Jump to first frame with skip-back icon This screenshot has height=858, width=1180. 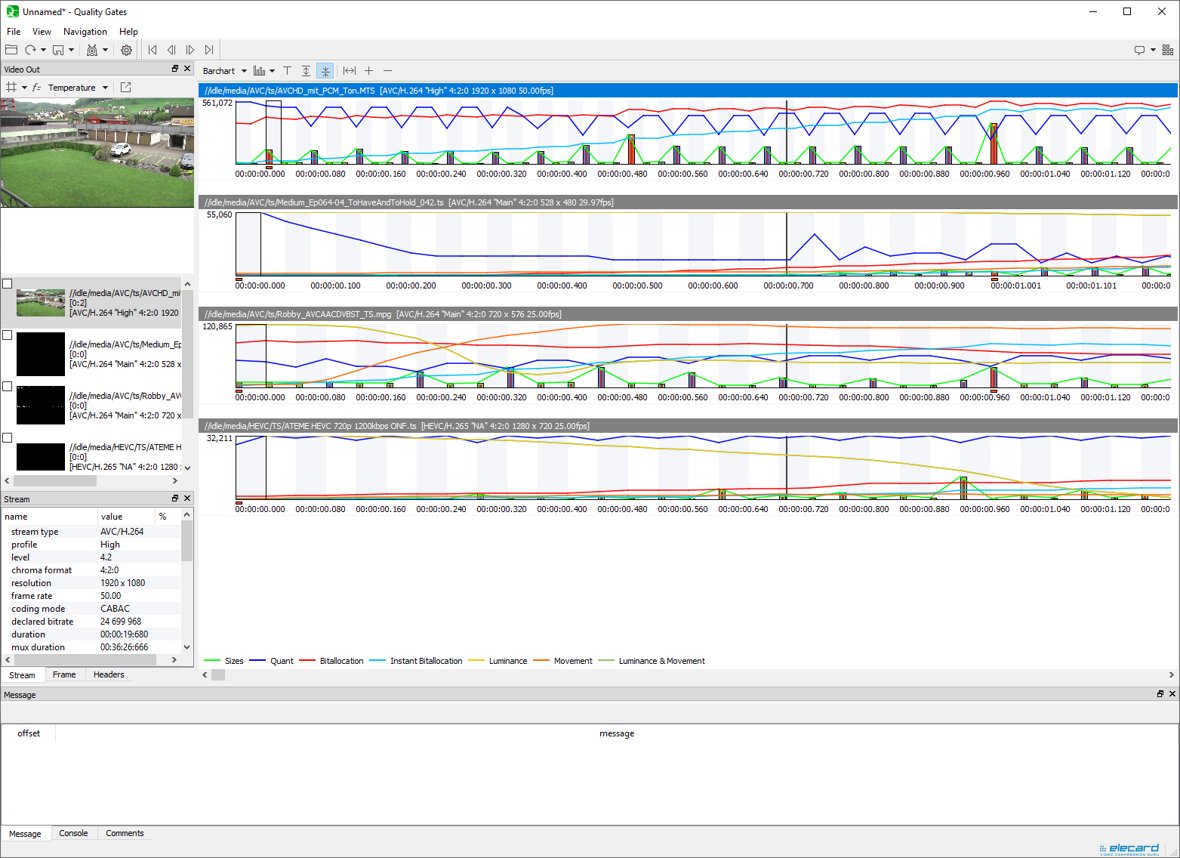pyautogui.click(x=152, y=50)
